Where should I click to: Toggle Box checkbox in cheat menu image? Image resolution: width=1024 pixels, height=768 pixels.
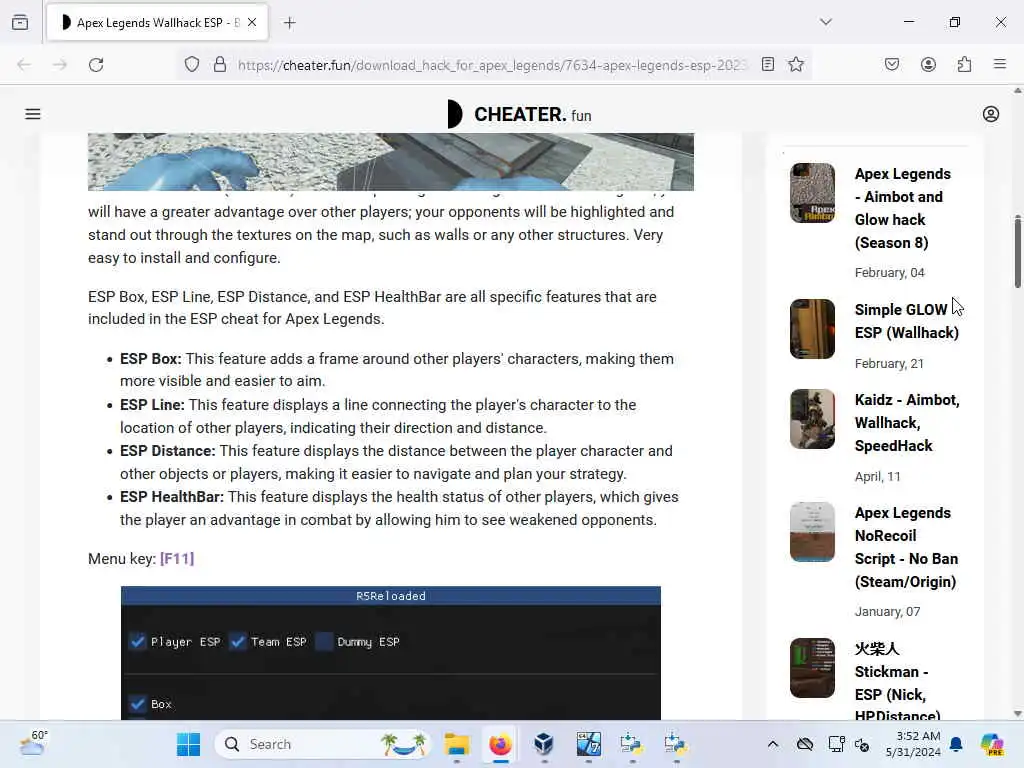(x=137, y=703)
